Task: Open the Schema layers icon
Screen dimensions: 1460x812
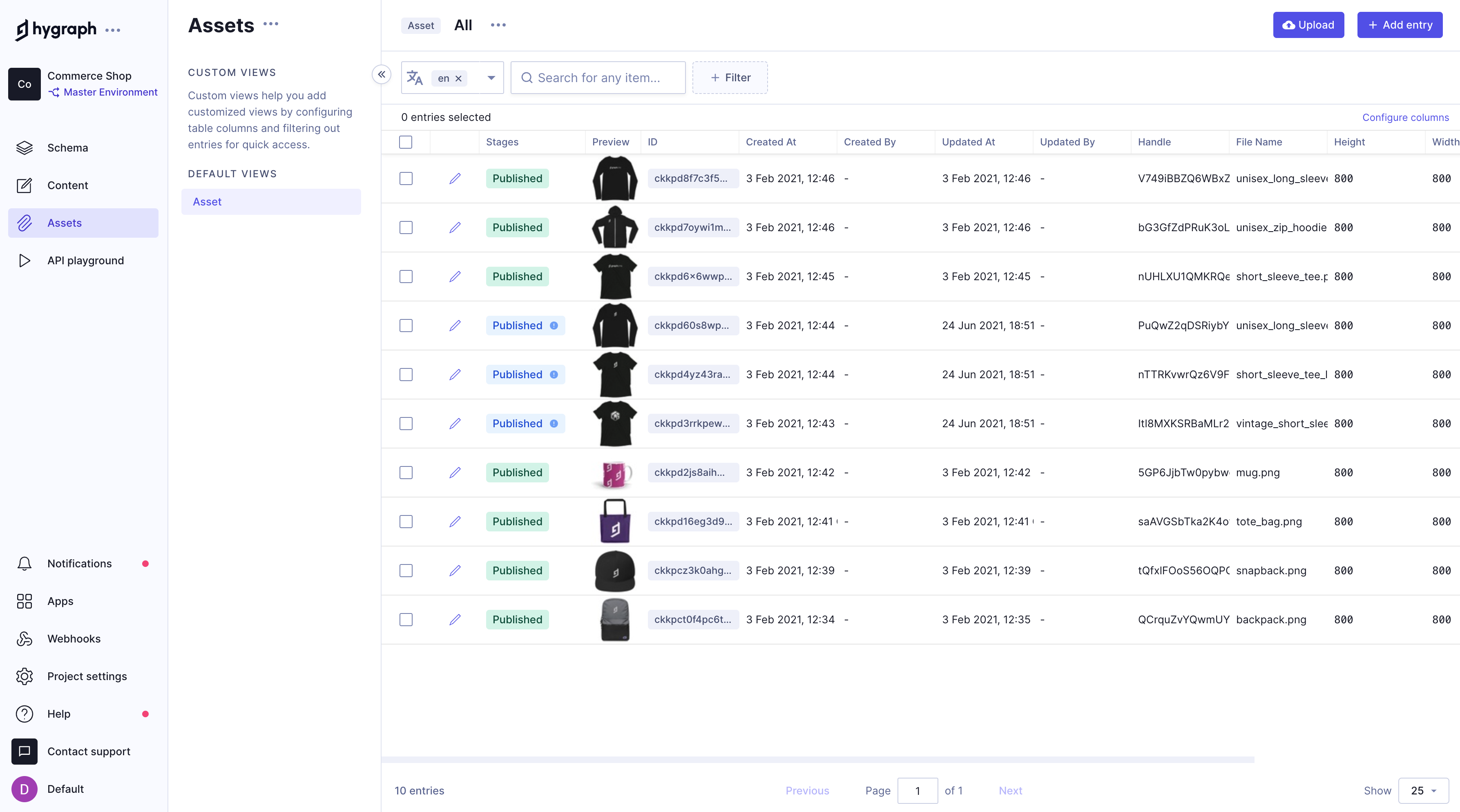Action: coord(25,148)
